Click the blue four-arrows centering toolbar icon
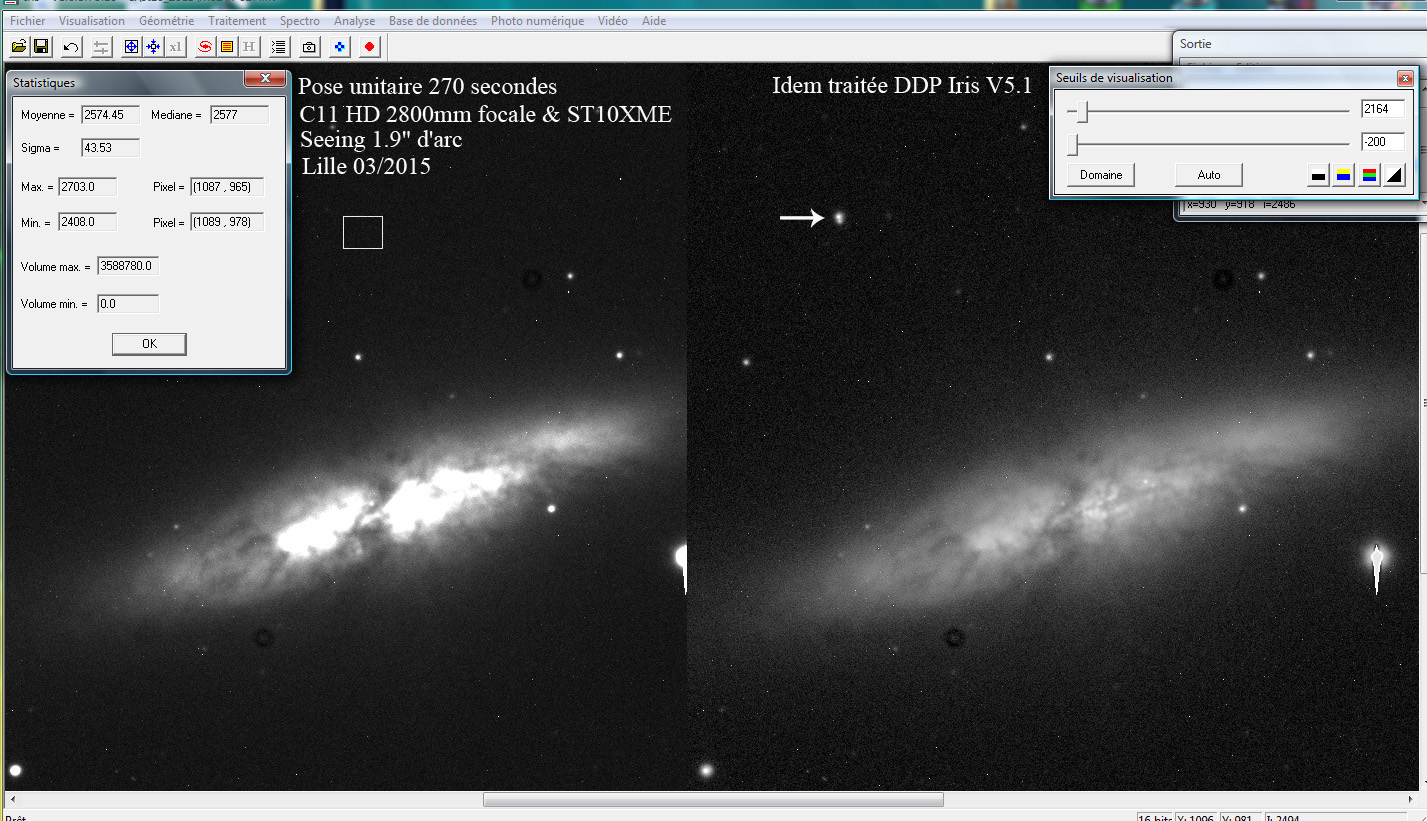The image size is (1427, 821). (153, 46)
